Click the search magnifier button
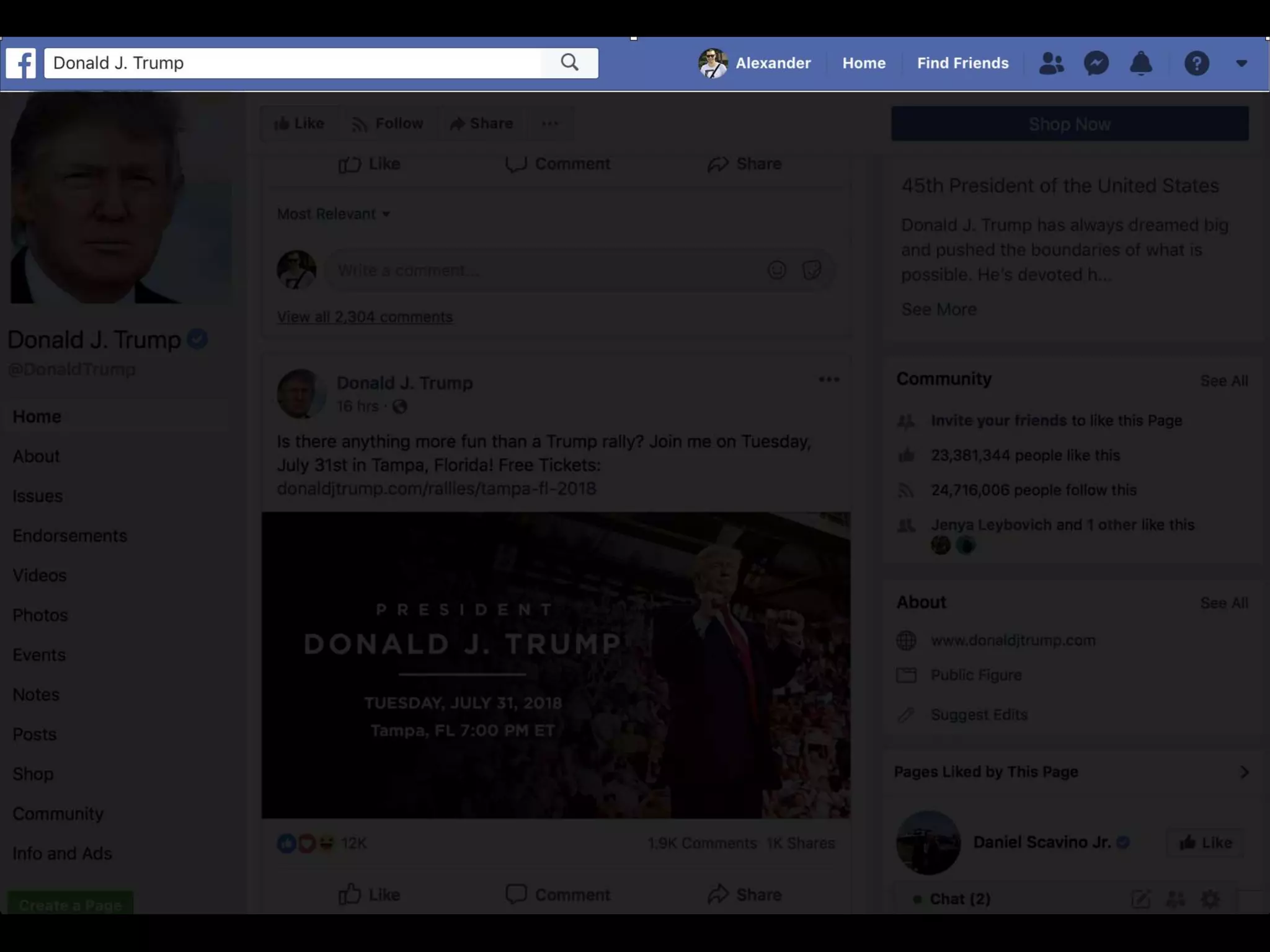This screenshot has height=952, width=1270. point(569,63)
